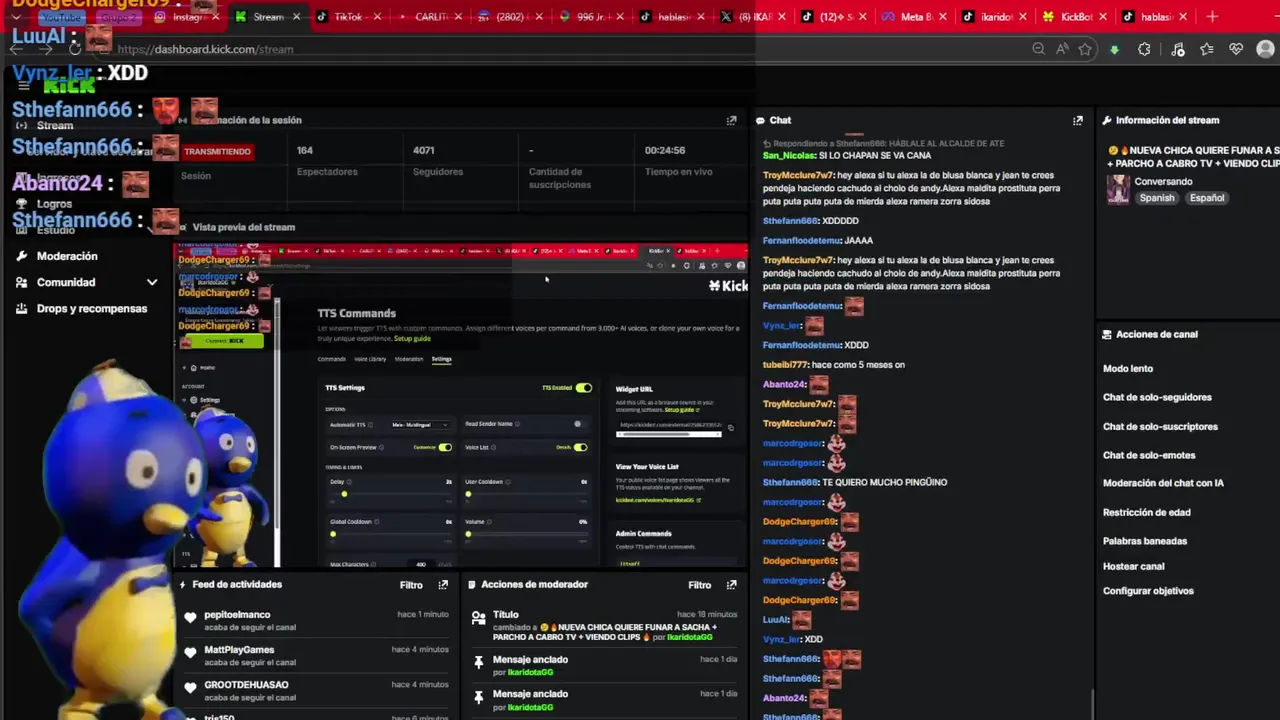The width and height of the screenshot is (1280, 720).
Task: Click the Drops y recompensas gift icon
Action: (21, 308)
